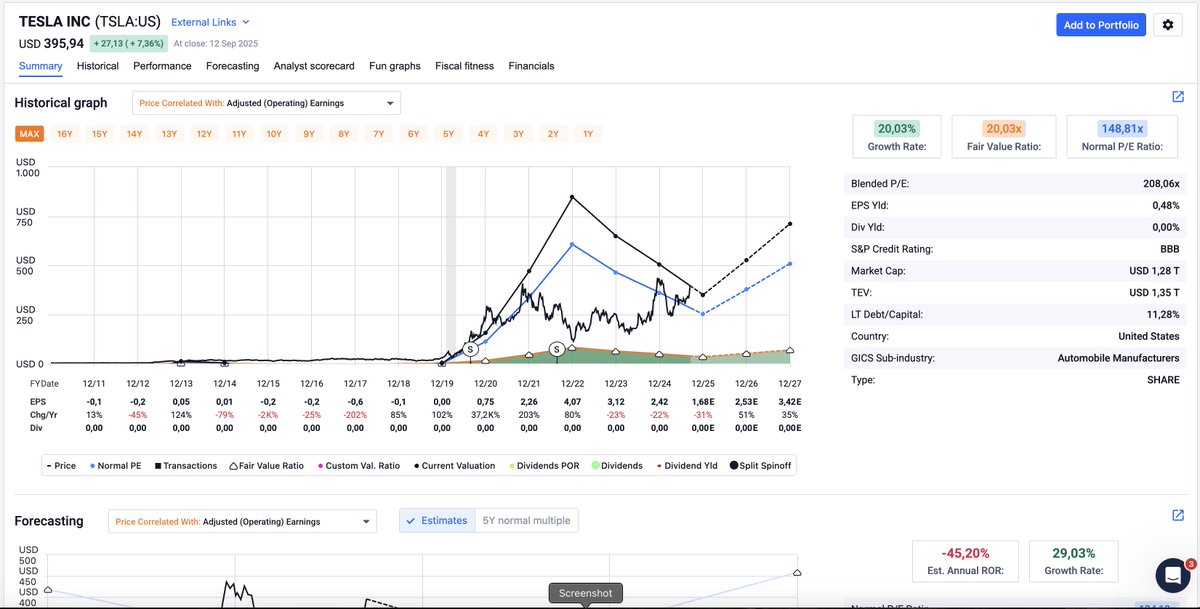Open Forecasting tab

pyautogui.click(x=232, y=66)
